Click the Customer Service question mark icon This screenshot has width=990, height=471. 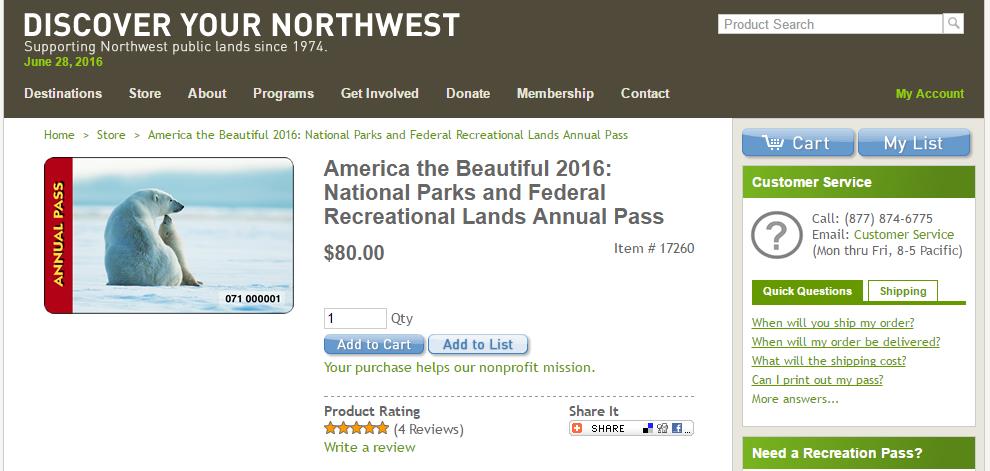(776, 235)
